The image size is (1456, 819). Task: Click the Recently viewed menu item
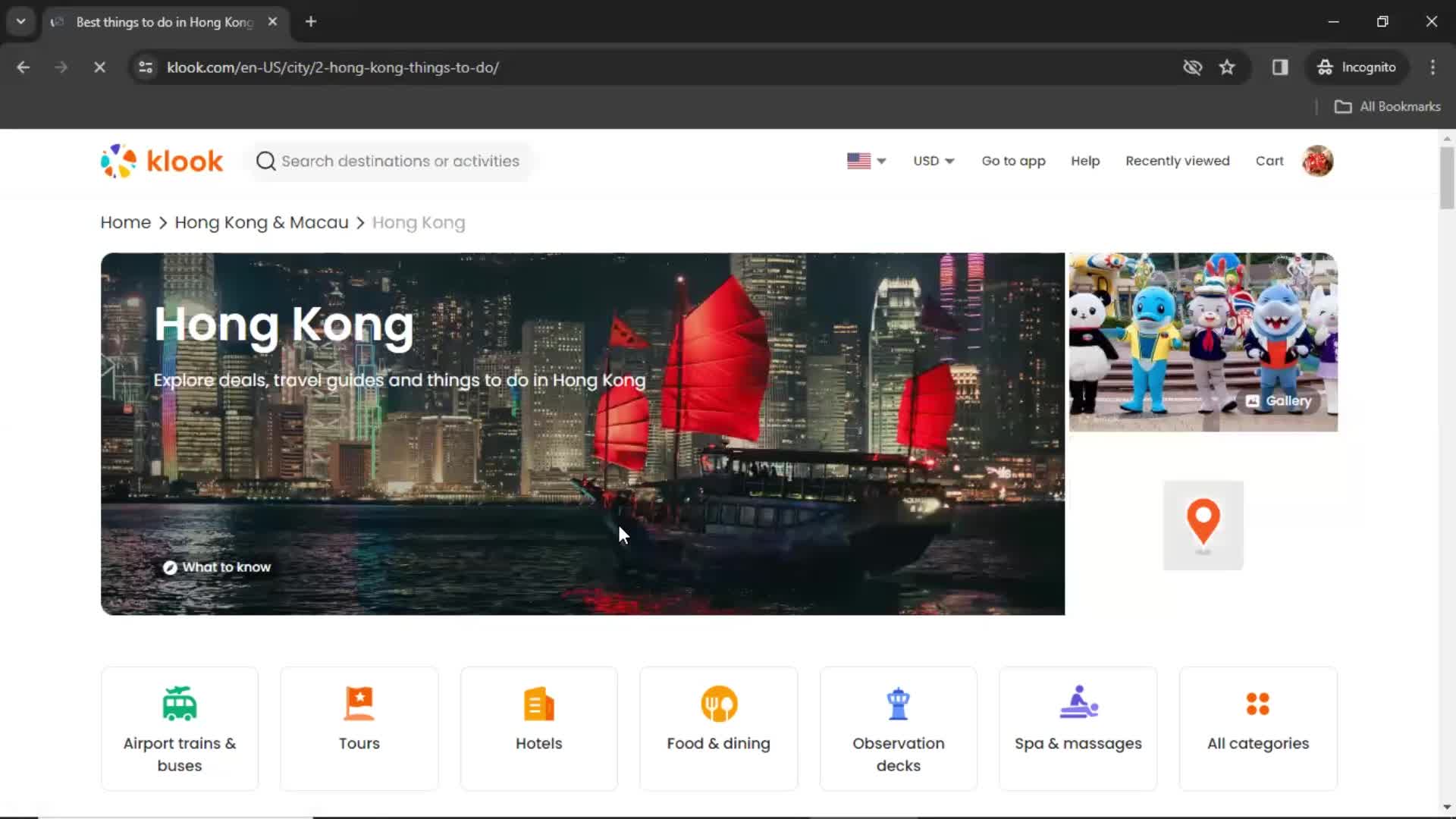tap(1177, 161)
